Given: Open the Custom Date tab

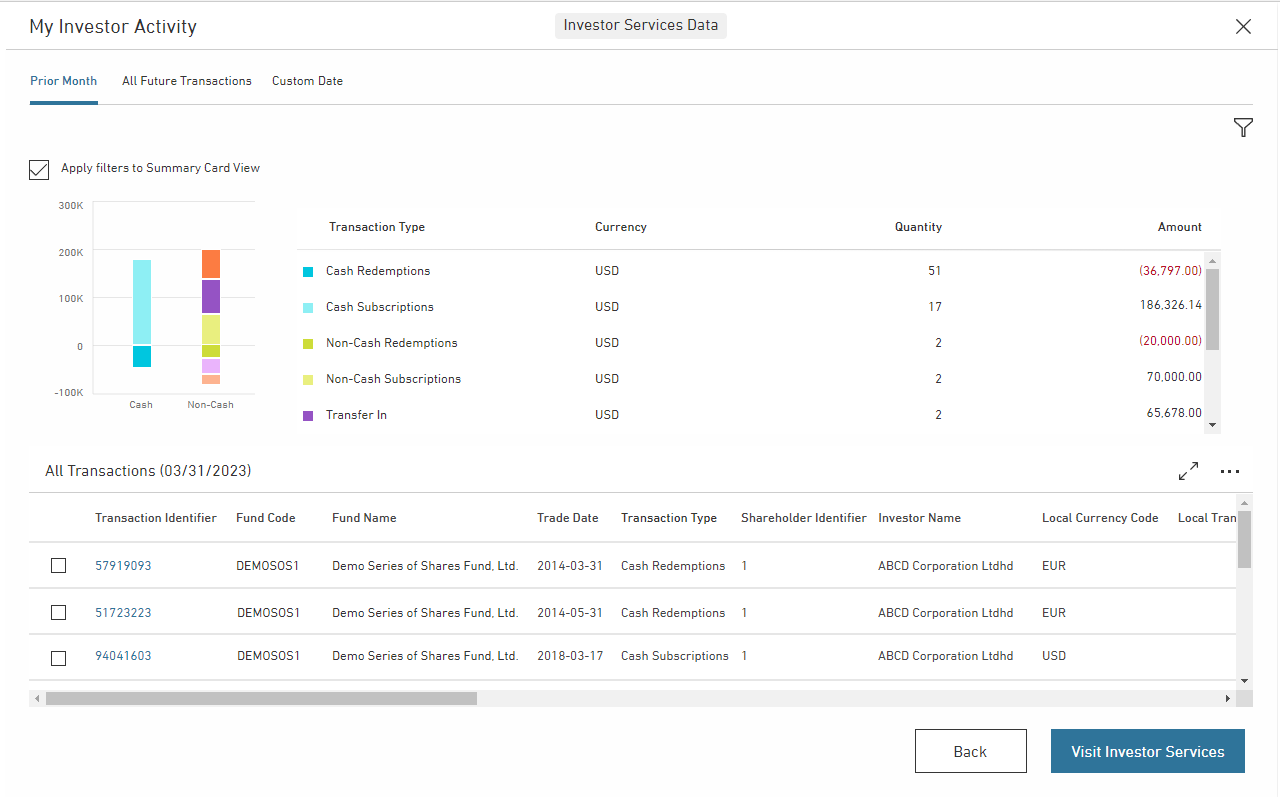Looking at the screenshot, I should tap(307, 81).
